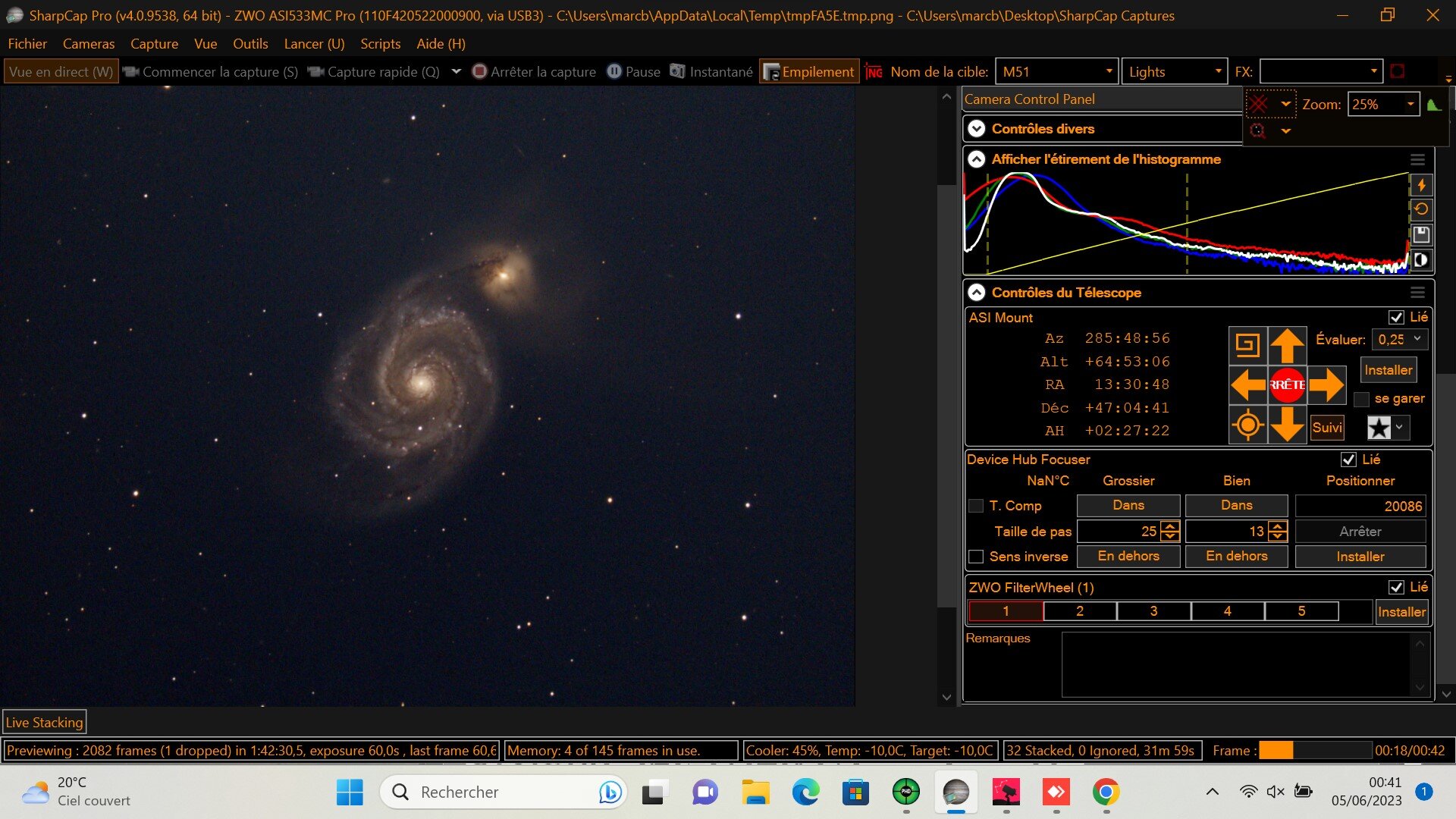Select filter wheel position 3
The width and height of the screenshot is (1456, 819).
point(1153,611)
